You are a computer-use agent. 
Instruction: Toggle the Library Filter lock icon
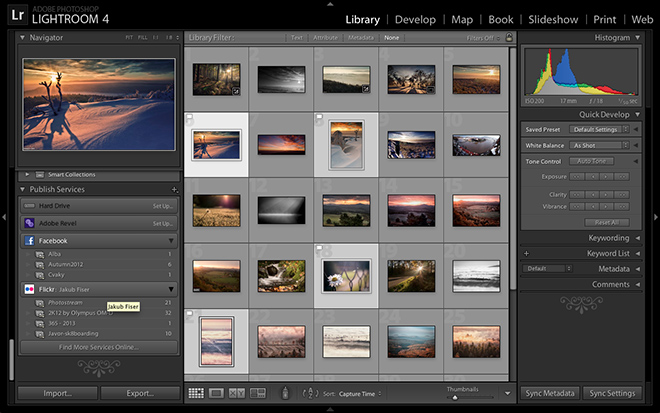[x=509, y=37]
